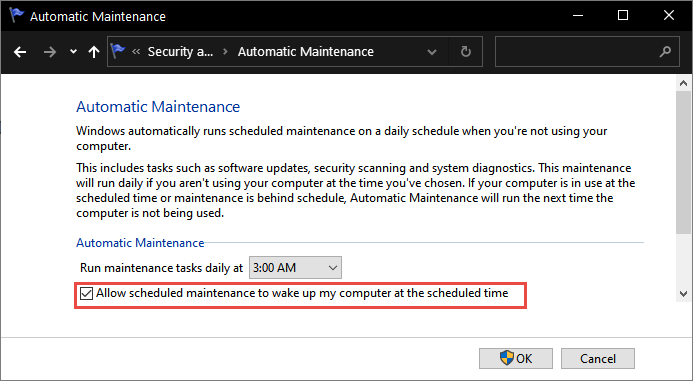The height and width of the screenshot is (381, 693).
Task: Click the OK button with shield
Action: tap(516, 358)
